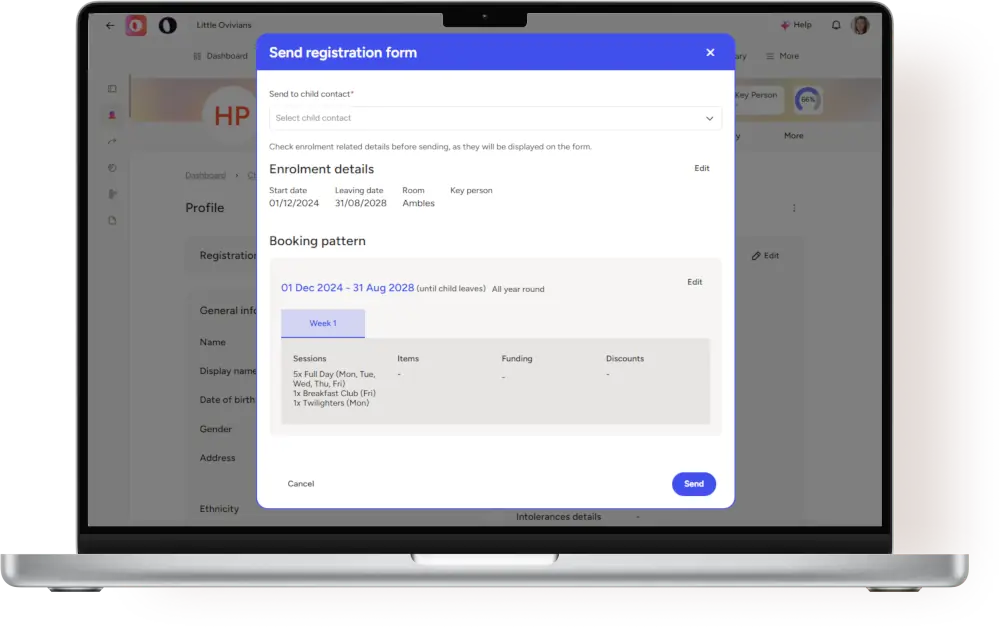The image size is (1000, 627).
Task: Click the dropdown chevron for child contact
Action: (x=709, y=118)
